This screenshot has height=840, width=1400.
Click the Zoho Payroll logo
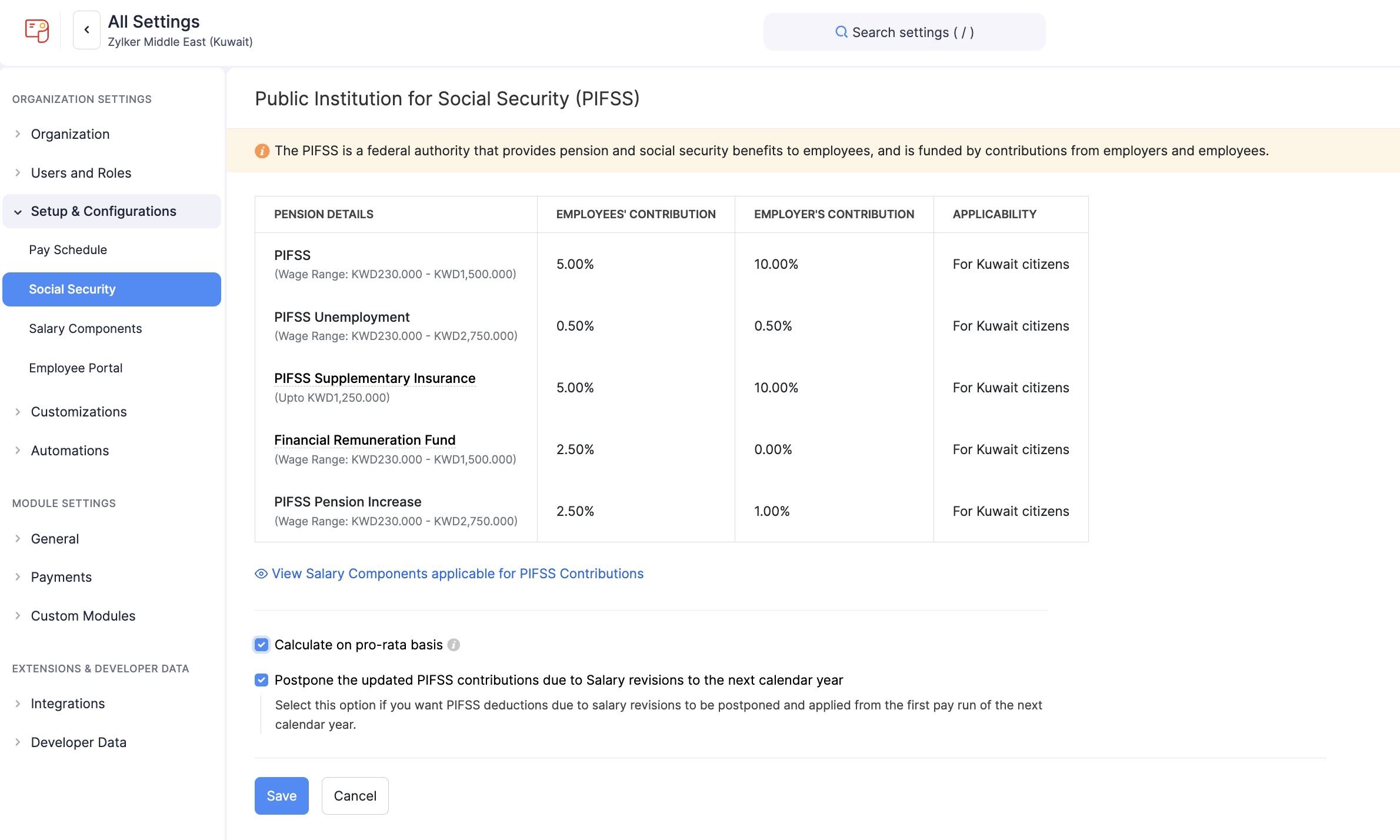pyautogui.click(x=35, y=31)
